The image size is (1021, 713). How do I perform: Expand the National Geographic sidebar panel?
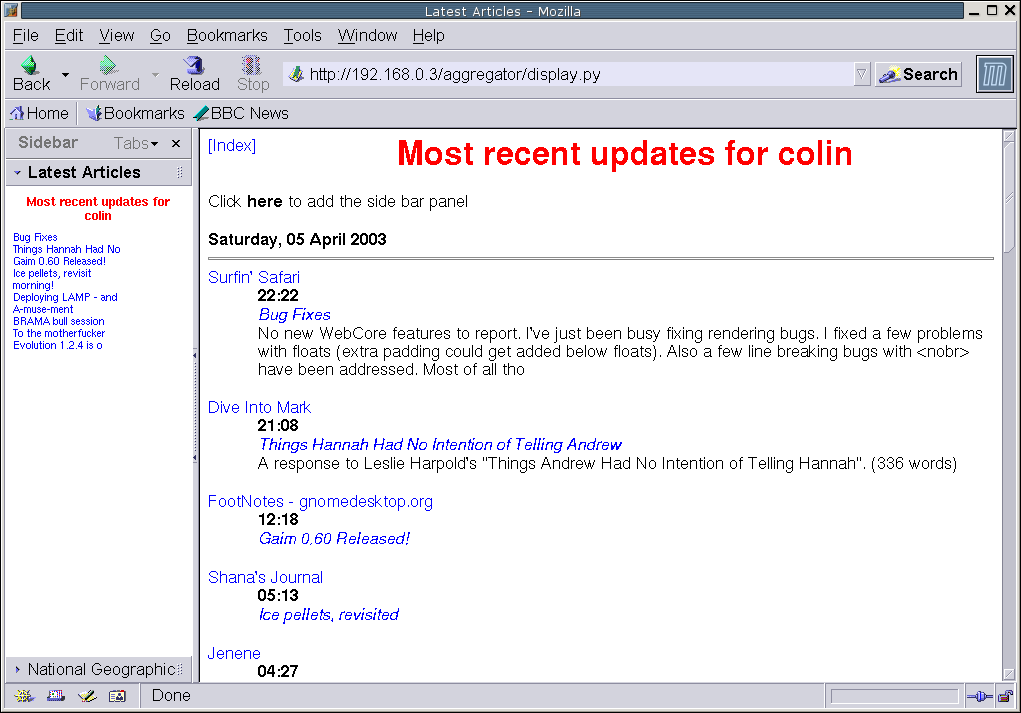(18, 669)
